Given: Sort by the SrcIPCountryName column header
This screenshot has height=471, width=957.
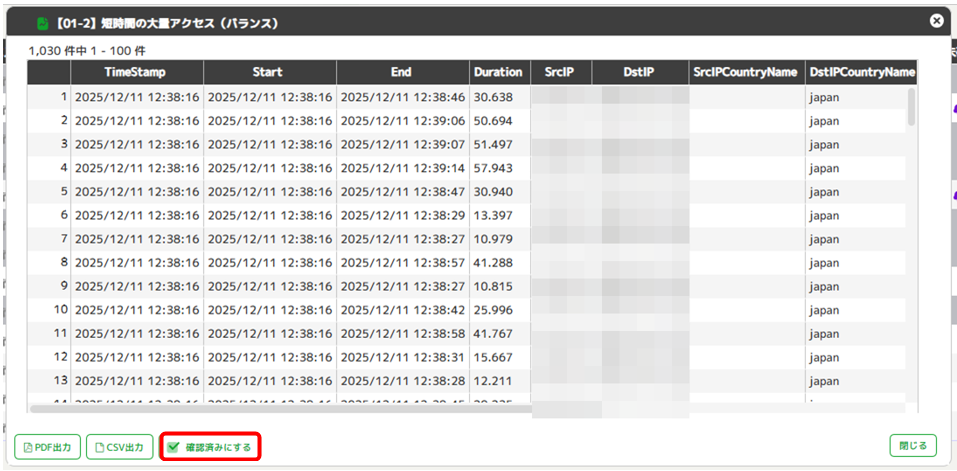Looking at the screenshot, I should click(x=747, y=72).
